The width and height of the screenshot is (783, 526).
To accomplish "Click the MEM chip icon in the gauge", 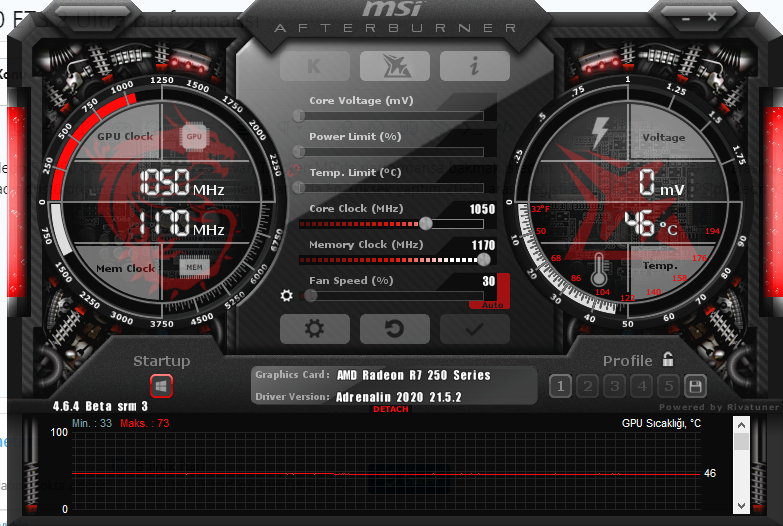I will [x=194, y=267].
